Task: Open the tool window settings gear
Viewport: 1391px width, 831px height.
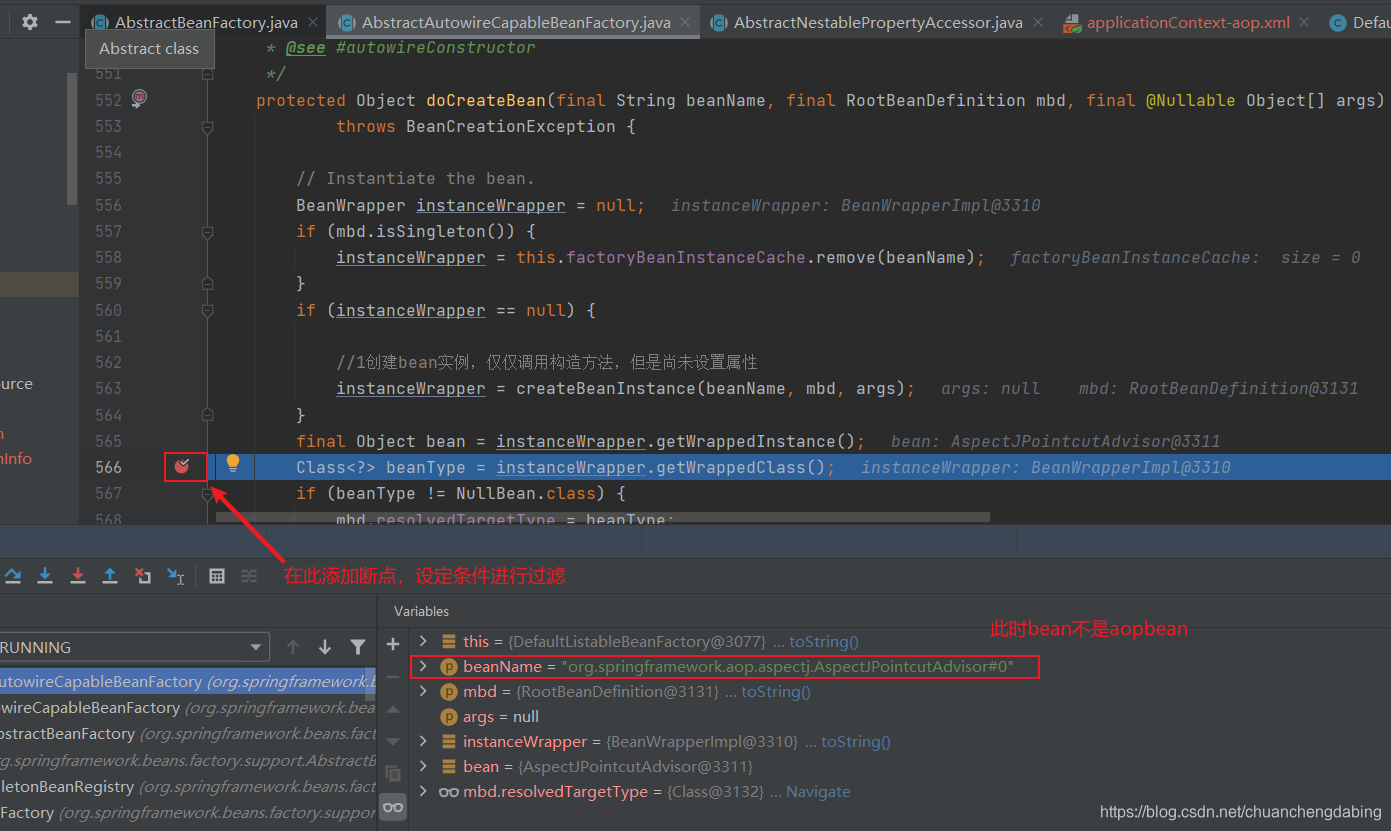Action: point(30,21)
